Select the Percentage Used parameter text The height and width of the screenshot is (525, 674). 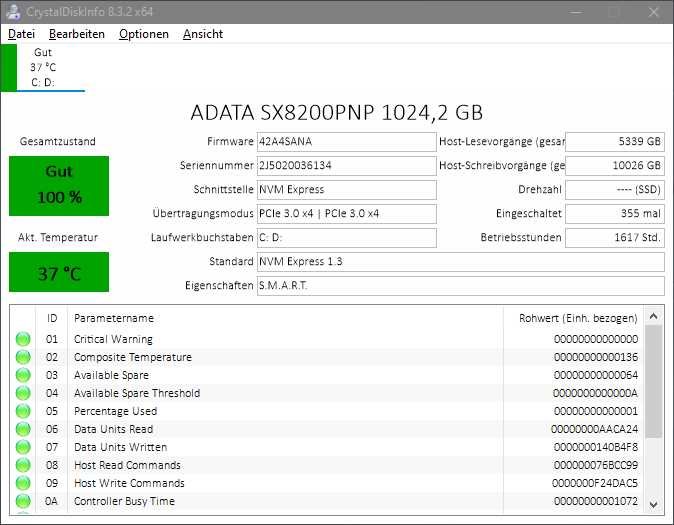click(x=115, y=411)
